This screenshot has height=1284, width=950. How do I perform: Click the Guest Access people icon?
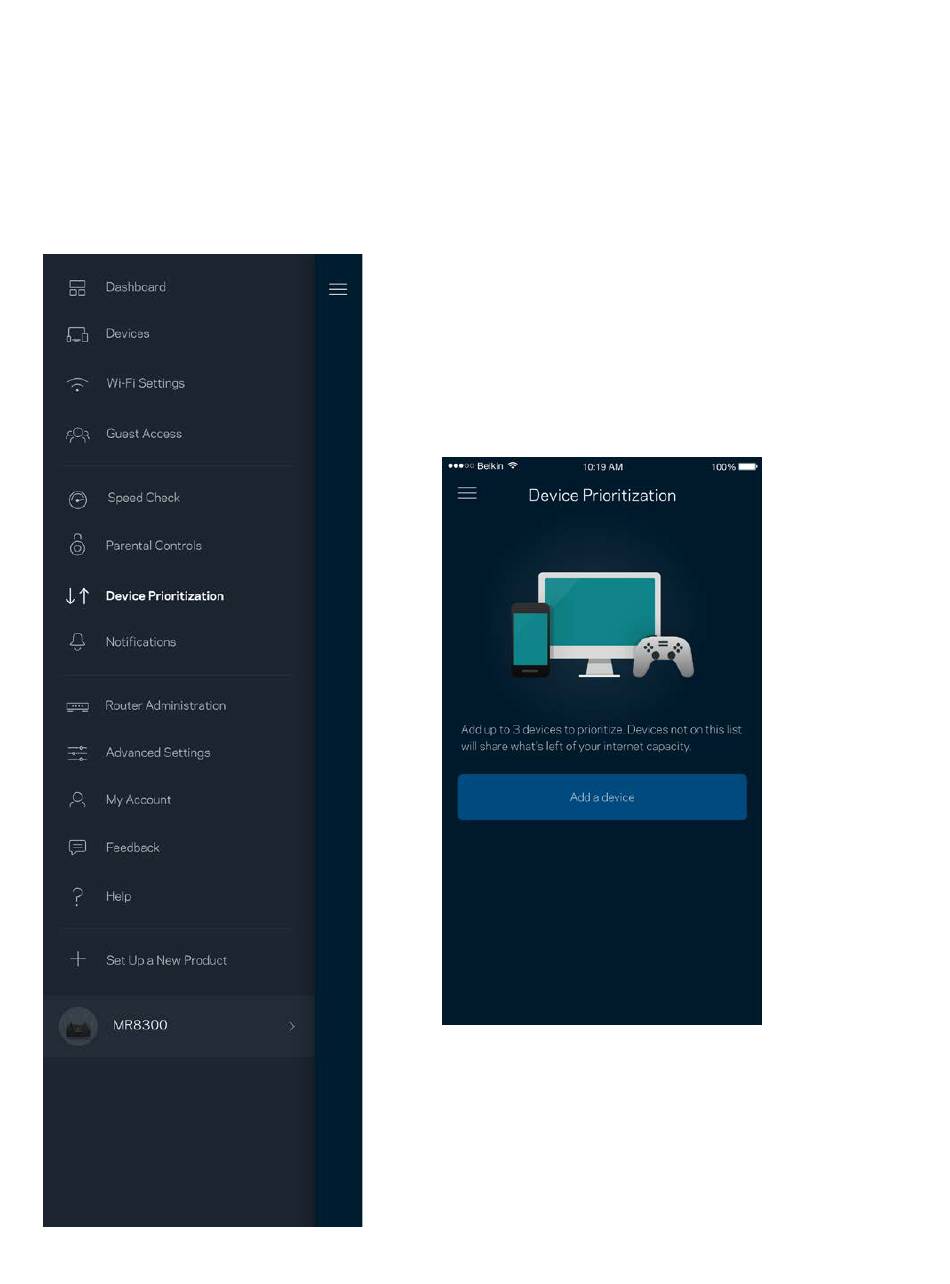tap(77, 434)
